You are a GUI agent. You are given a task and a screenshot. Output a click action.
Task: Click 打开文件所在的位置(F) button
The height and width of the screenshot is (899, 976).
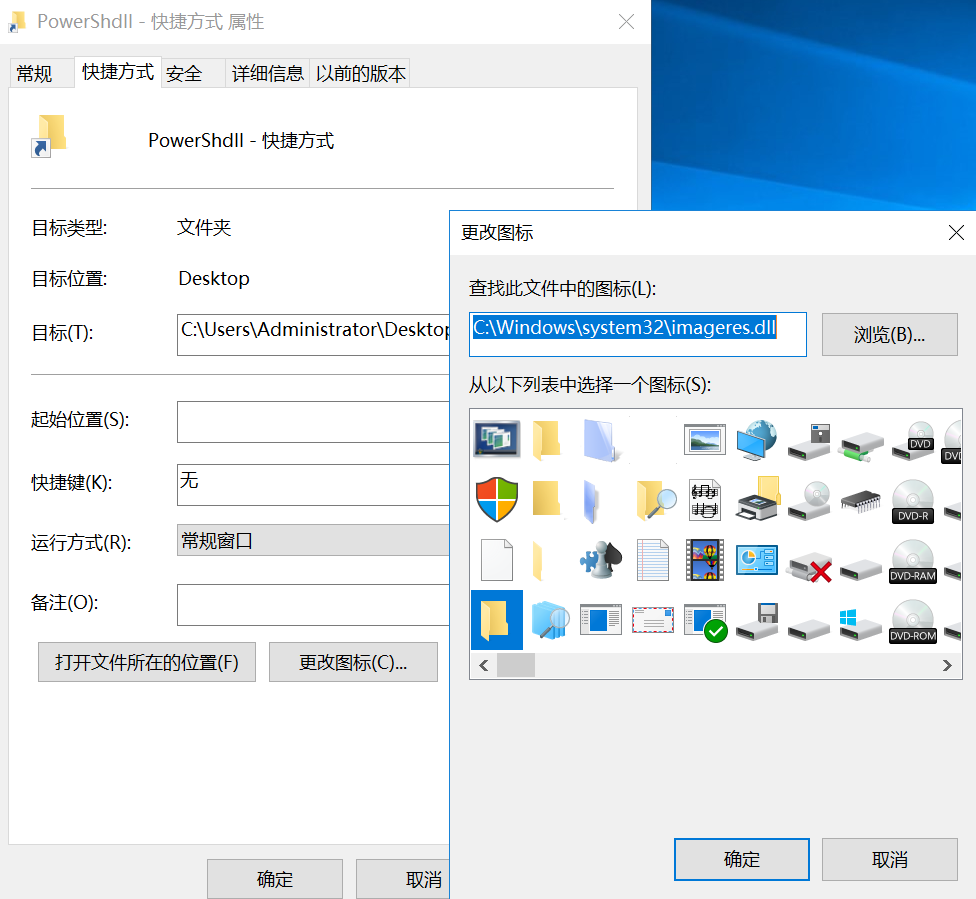(x=147, y=662)
